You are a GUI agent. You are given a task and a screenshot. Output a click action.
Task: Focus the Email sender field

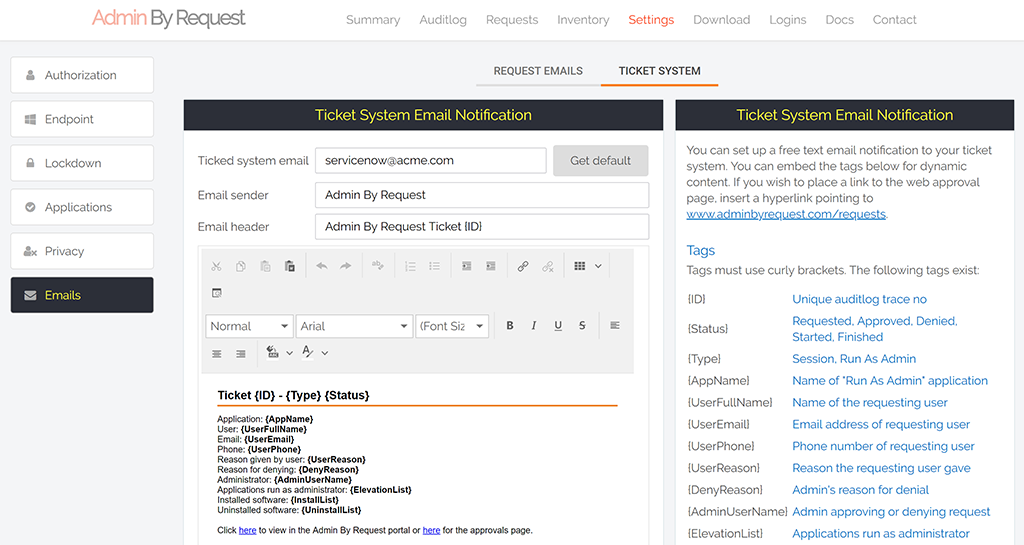click(x=482, y=195)
